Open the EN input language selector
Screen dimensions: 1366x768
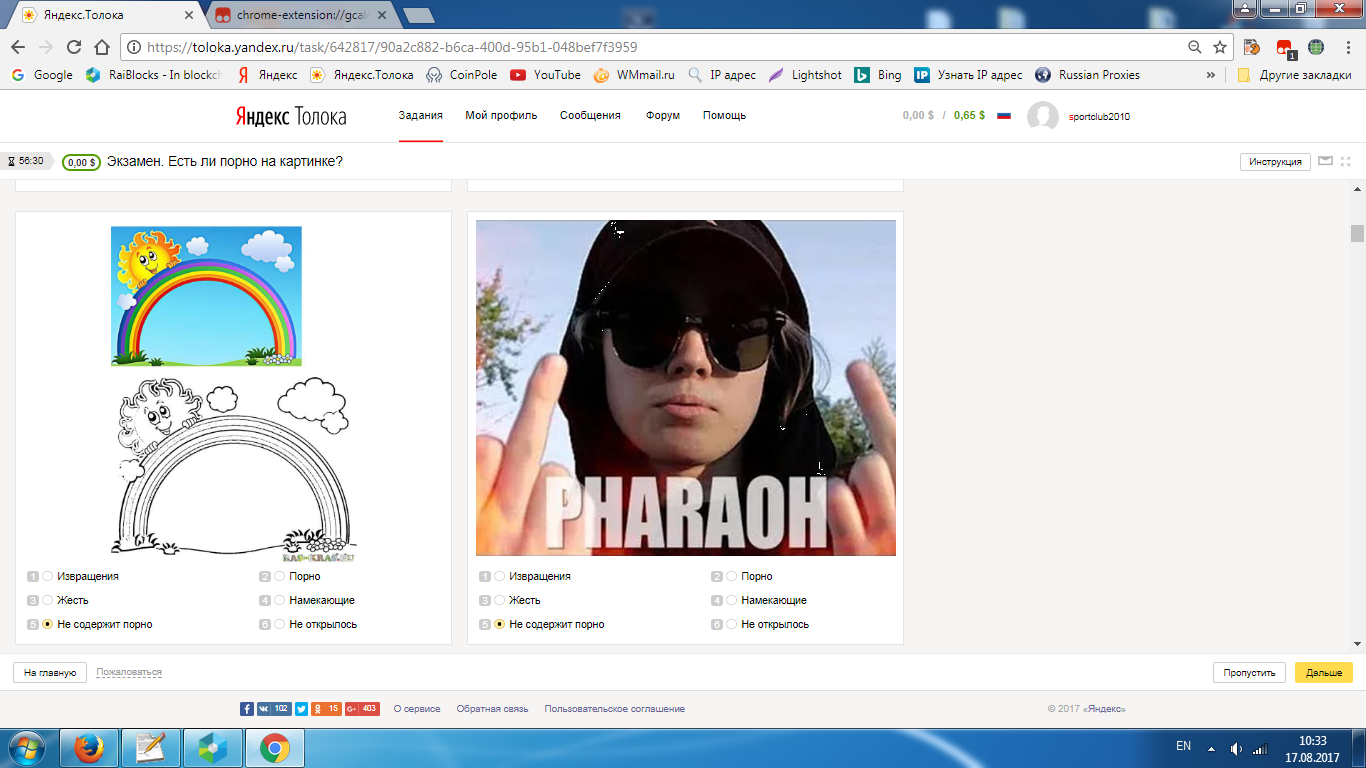click(x=1183, y=747)
